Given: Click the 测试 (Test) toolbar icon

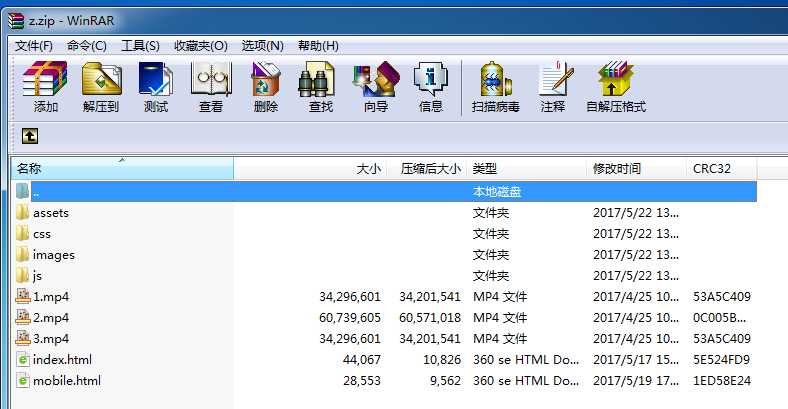Looking at the screenshot, I should coord(156,79).
